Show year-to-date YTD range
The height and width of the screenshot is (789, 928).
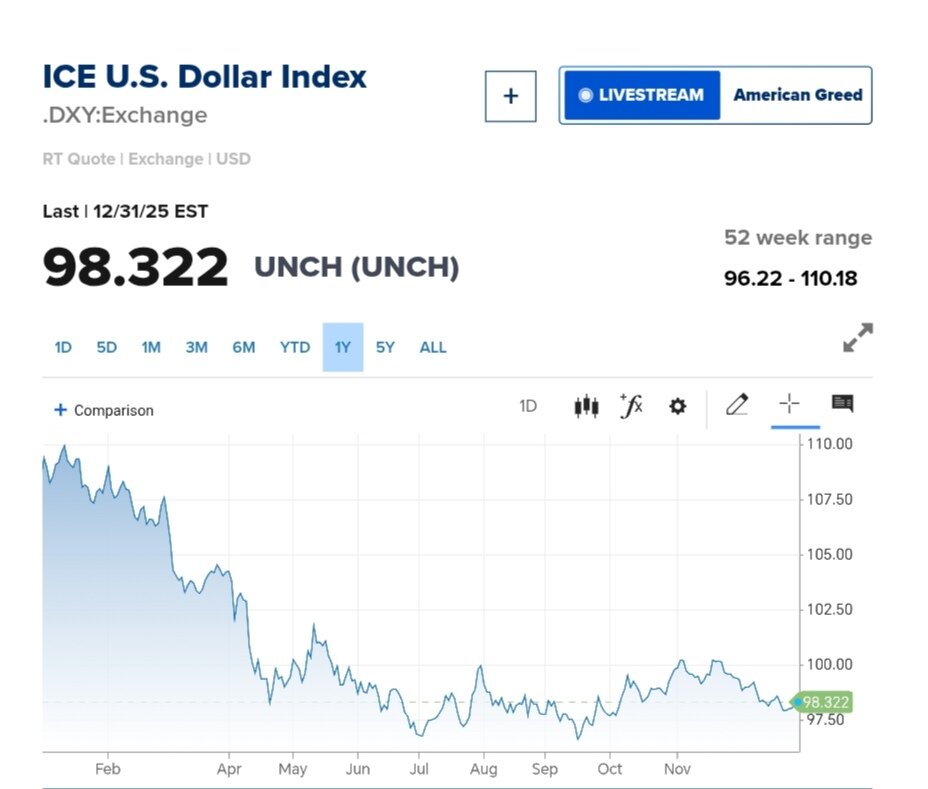pyautogui.click(x=295, y=348)
